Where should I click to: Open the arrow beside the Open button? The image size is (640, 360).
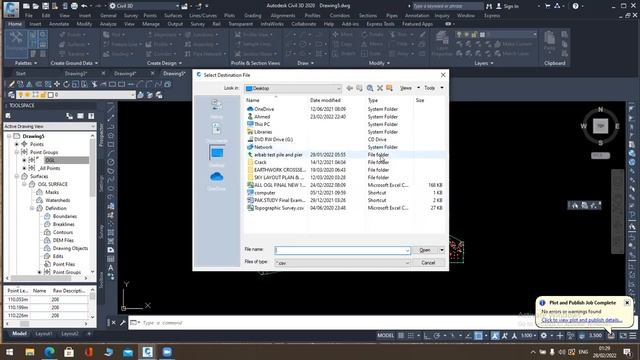tap(442, 250)
